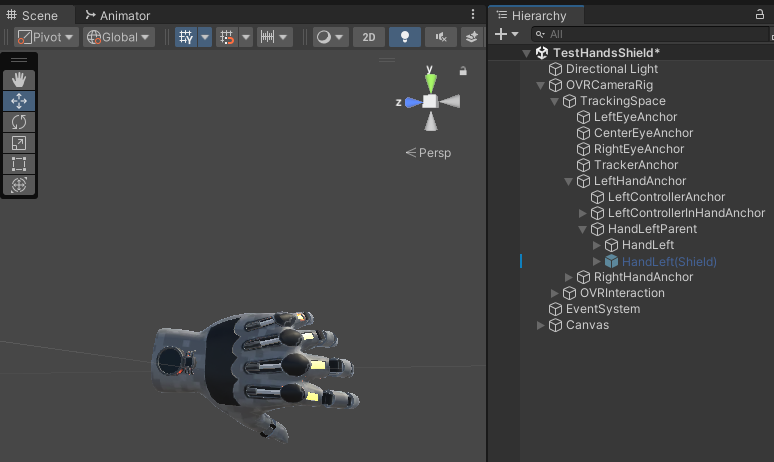
Task: Open Global handle rotation dropdown
Action: click(118, 37)
